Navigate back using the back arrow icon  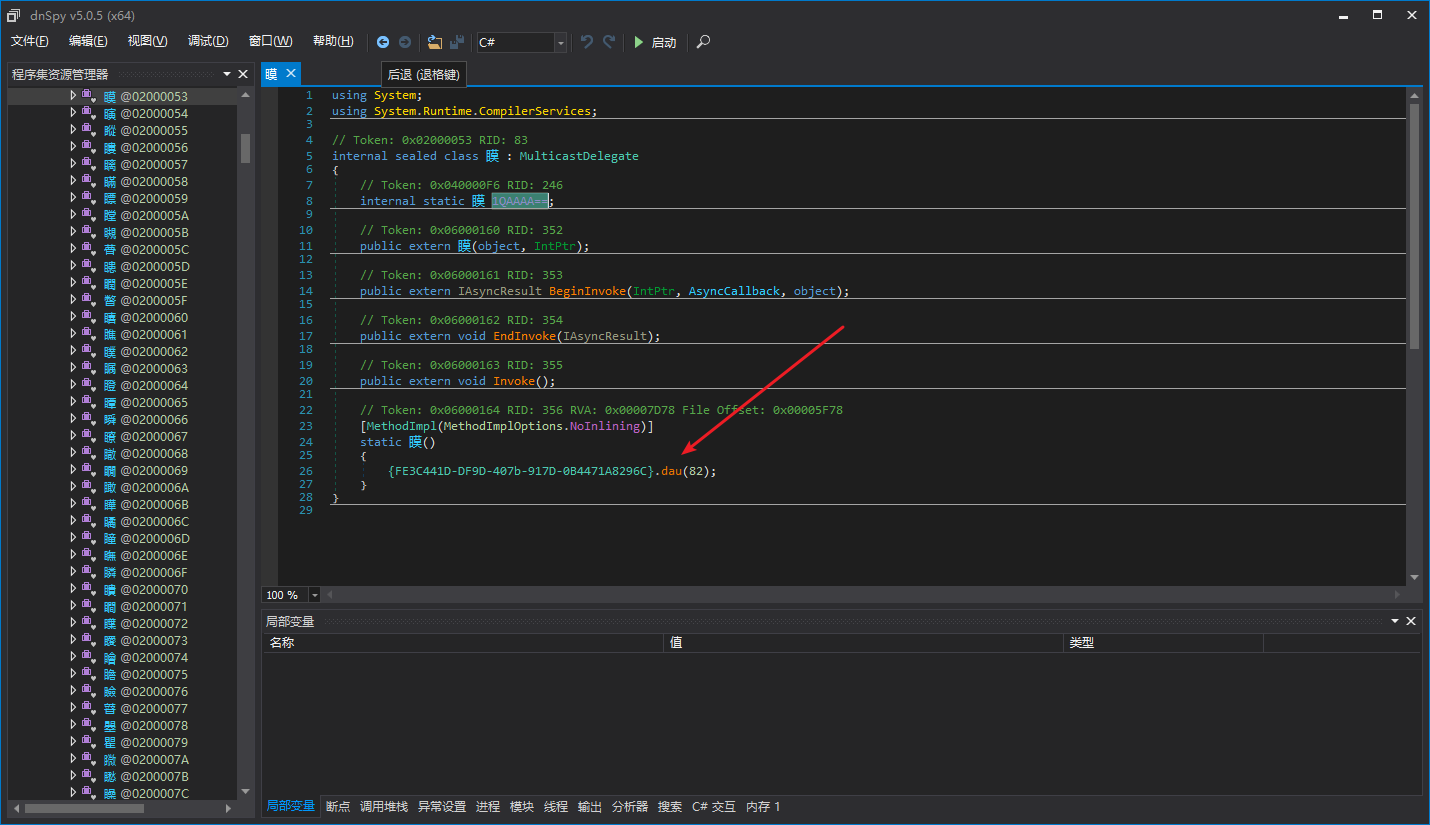click(x=383, y=42)
